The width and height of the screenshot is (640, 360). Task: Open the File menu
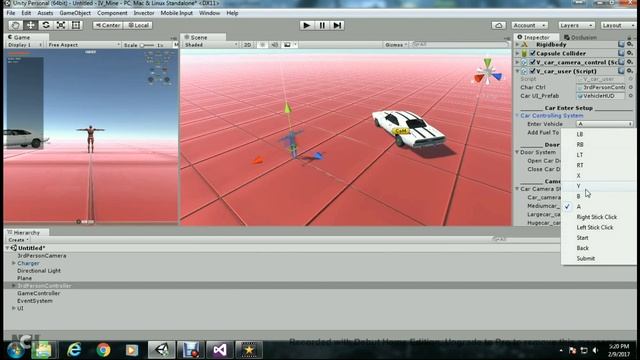coord(11,13)
